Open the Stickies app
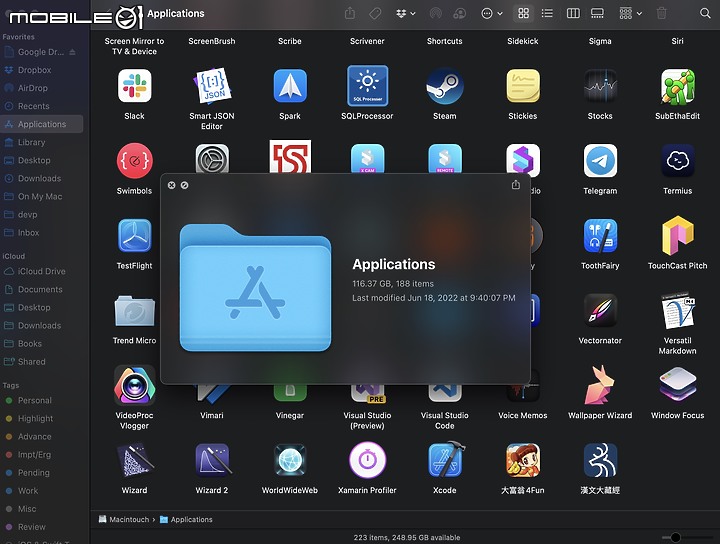Image resolution: width=720 pixels, height=544 pixels. pos(523,86)
